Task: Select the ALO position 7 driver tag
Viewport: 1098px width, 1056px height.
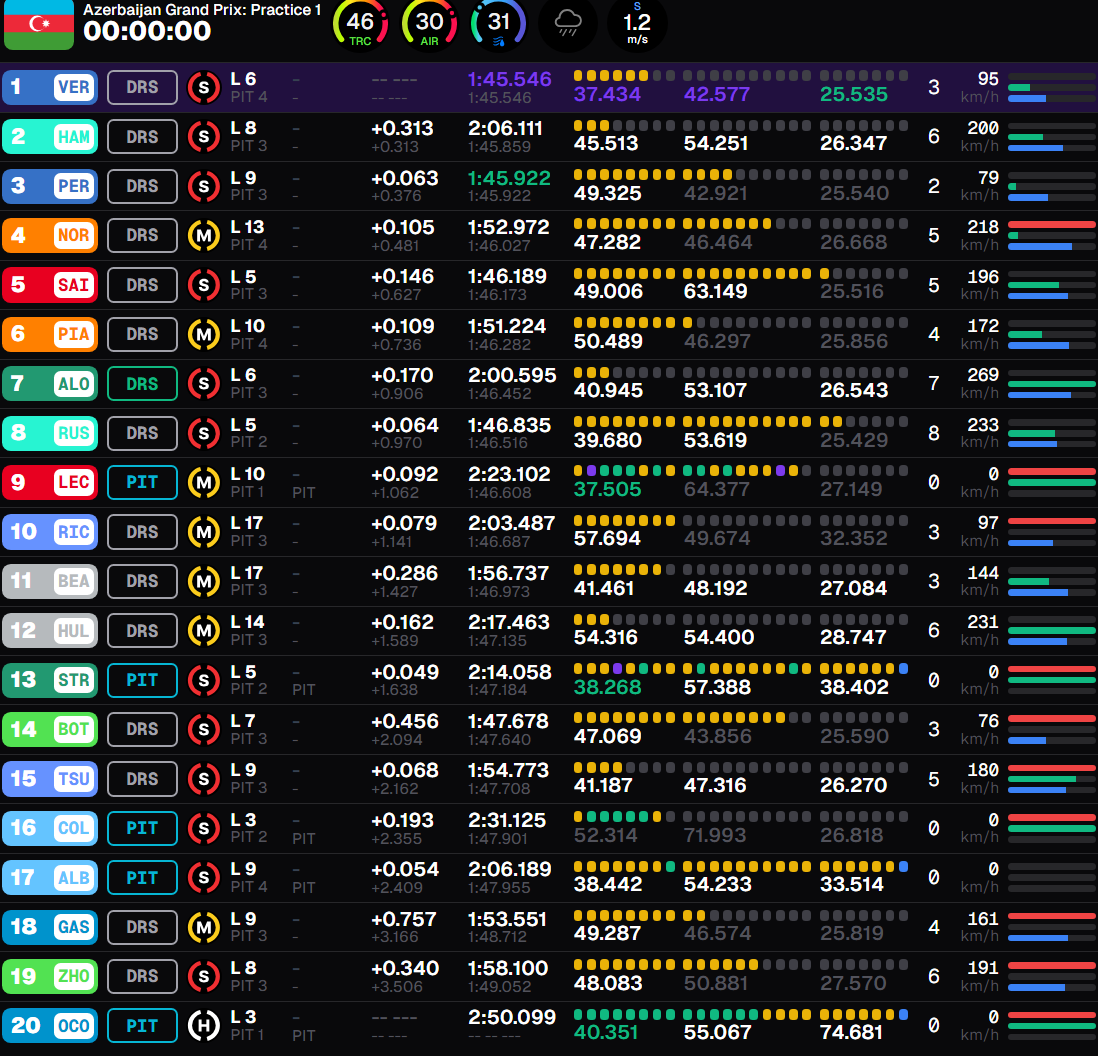Action: tap(50, 384)
